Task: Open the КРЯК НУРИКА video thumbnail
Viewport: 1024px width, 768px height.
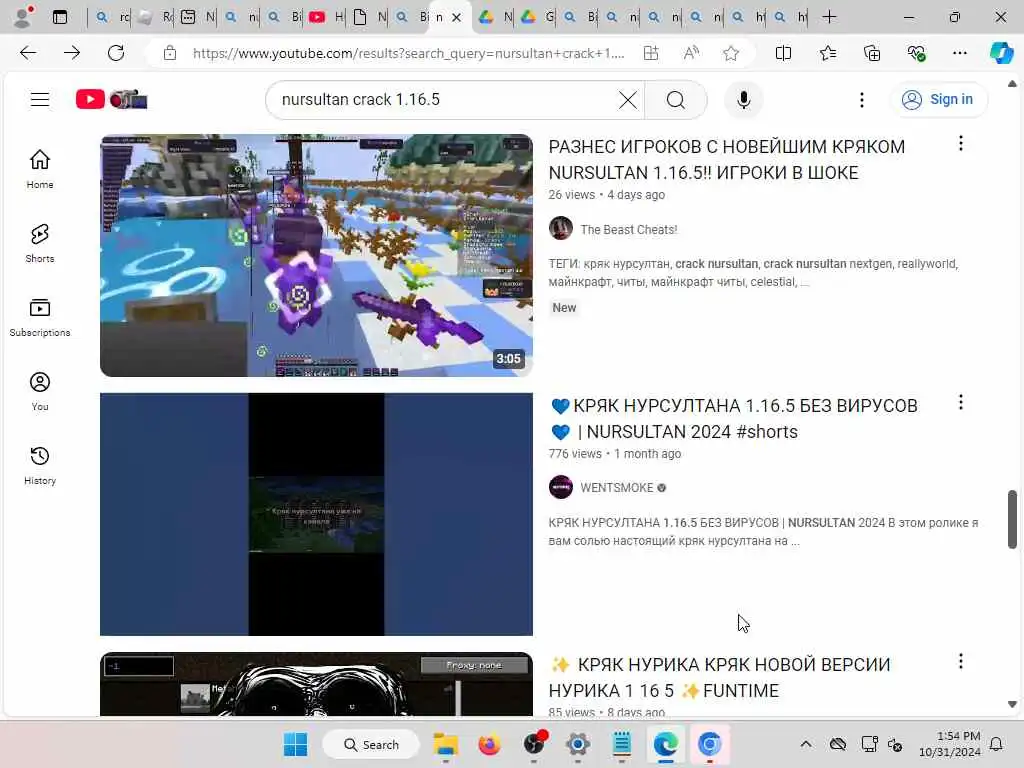Action: (316, 684)
